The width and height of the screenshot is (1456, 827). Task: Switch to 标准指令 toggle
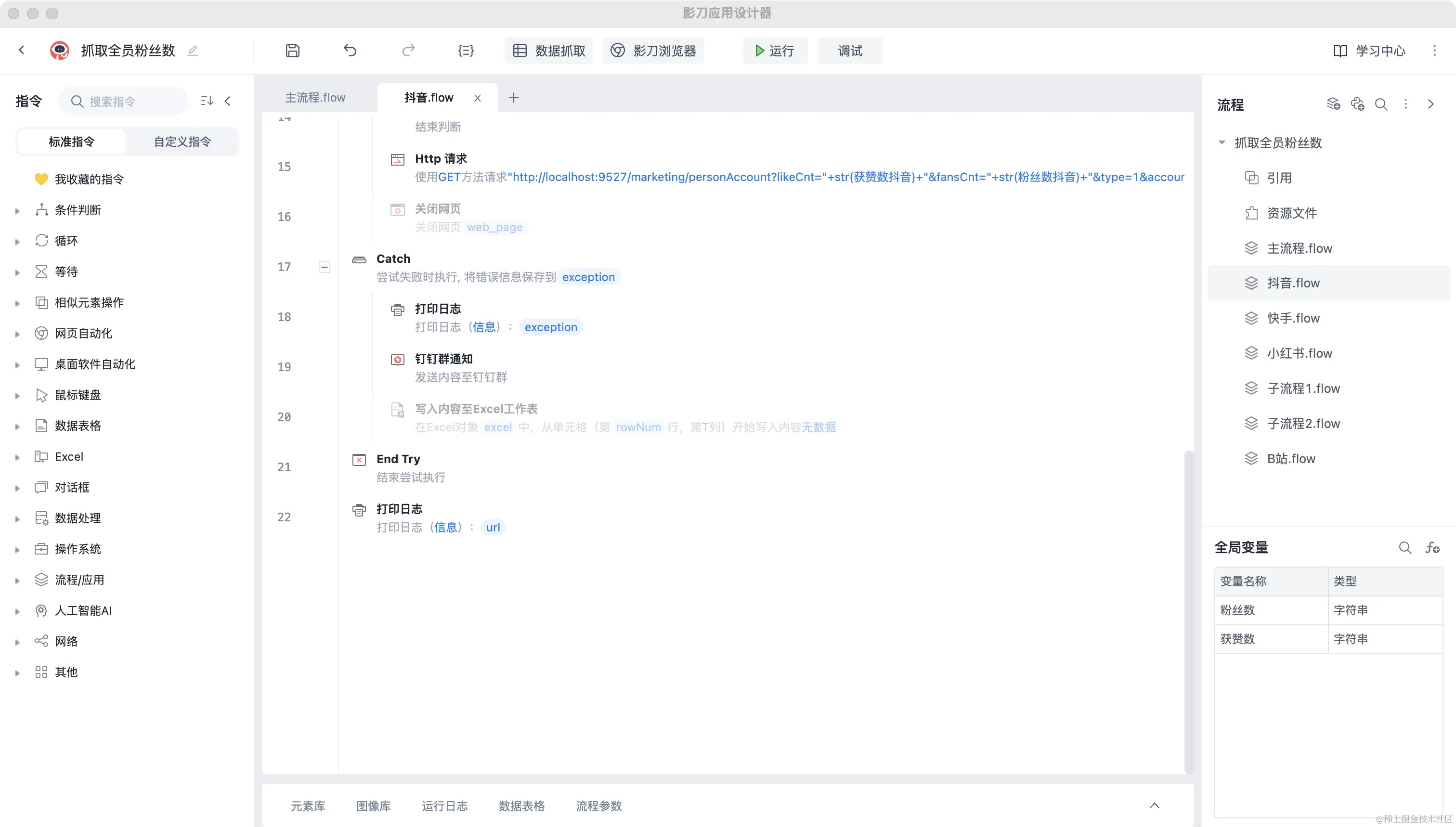point(72,142)
